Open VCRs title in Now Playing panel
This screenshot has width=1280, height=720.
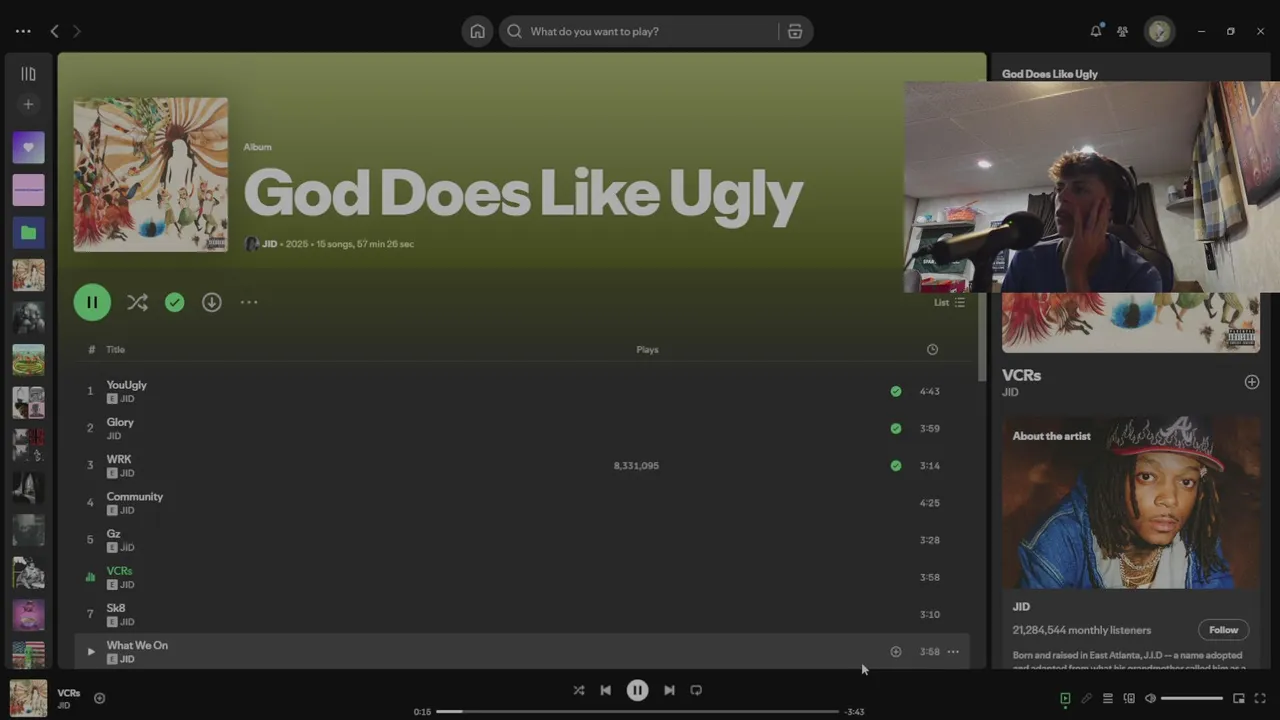point(1021,375)
